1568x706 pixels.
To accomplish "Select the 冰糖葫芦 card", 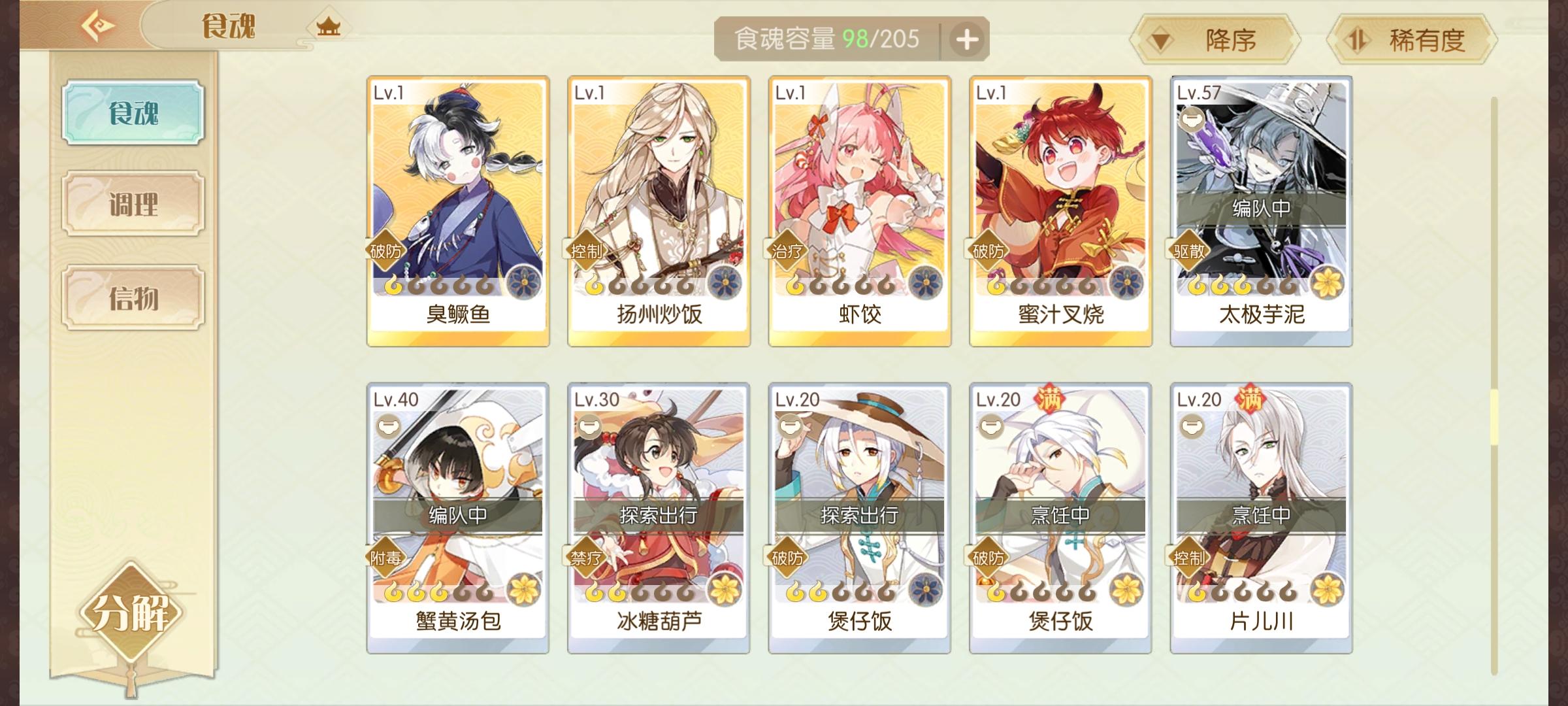I will coord(659,518).
